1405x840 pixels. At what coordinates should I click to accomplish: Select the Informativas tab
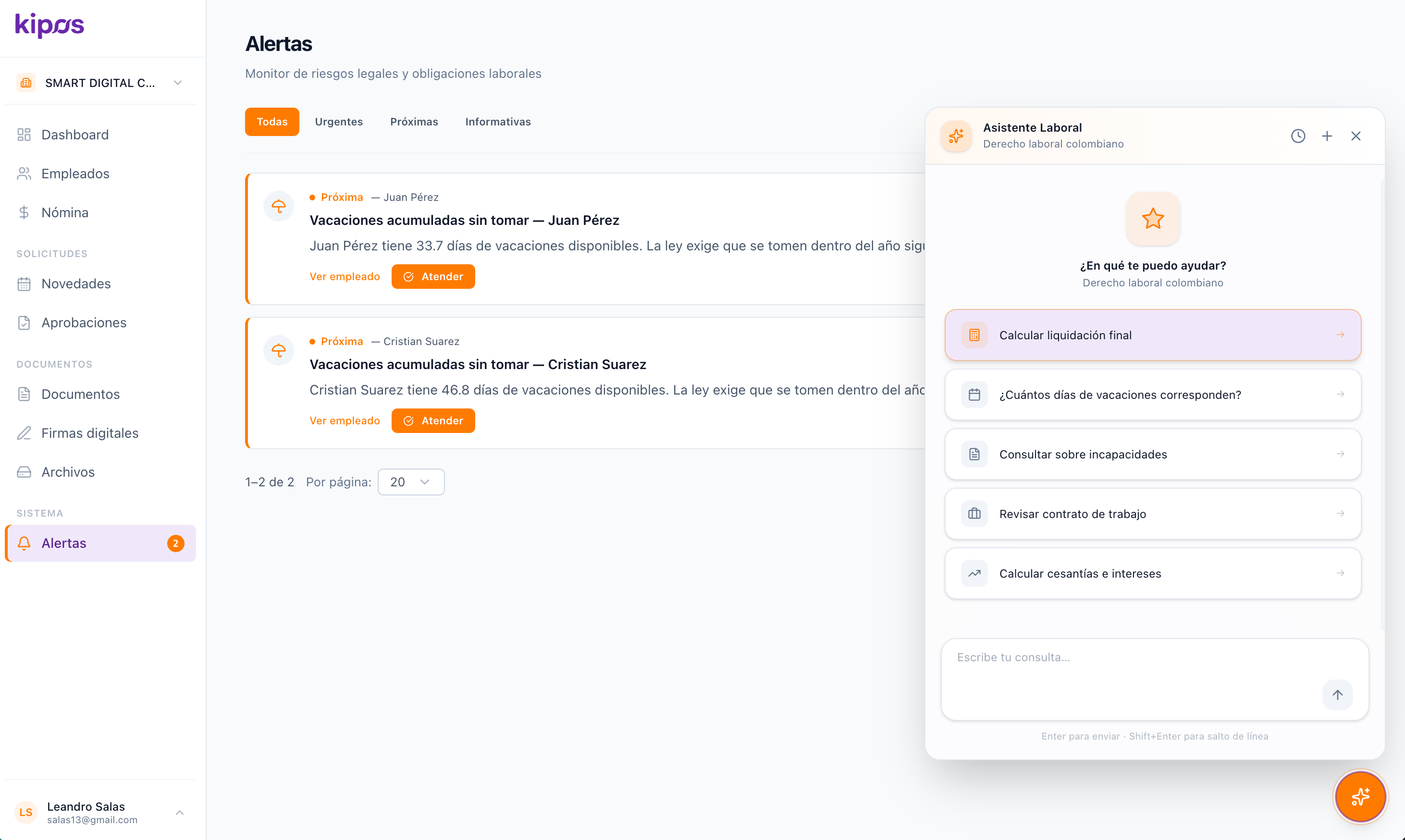(x=497, y=122)
